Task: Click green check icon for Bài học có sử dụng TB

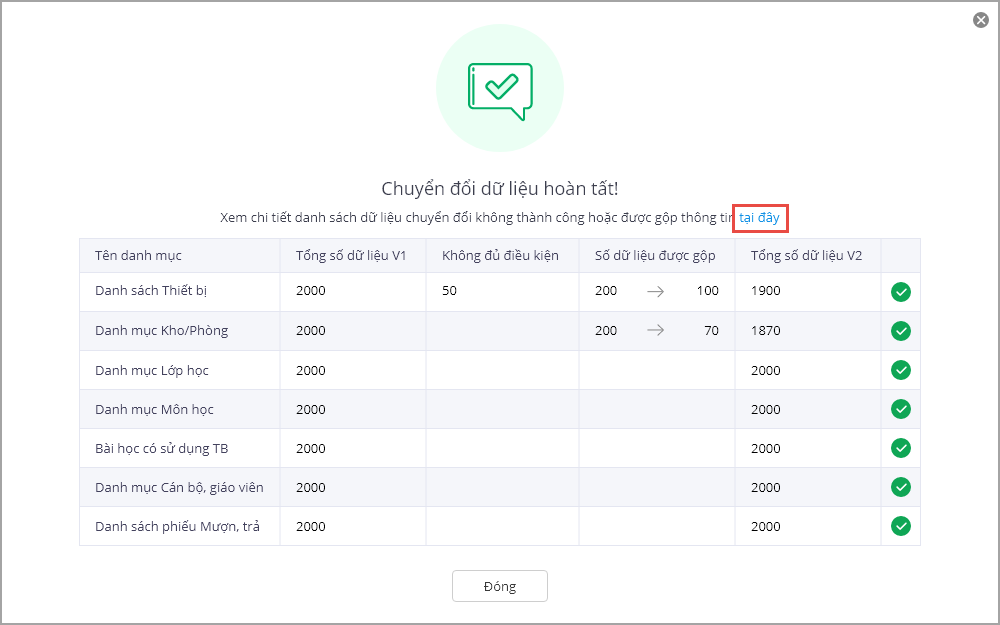Action: tap(901, 448)
